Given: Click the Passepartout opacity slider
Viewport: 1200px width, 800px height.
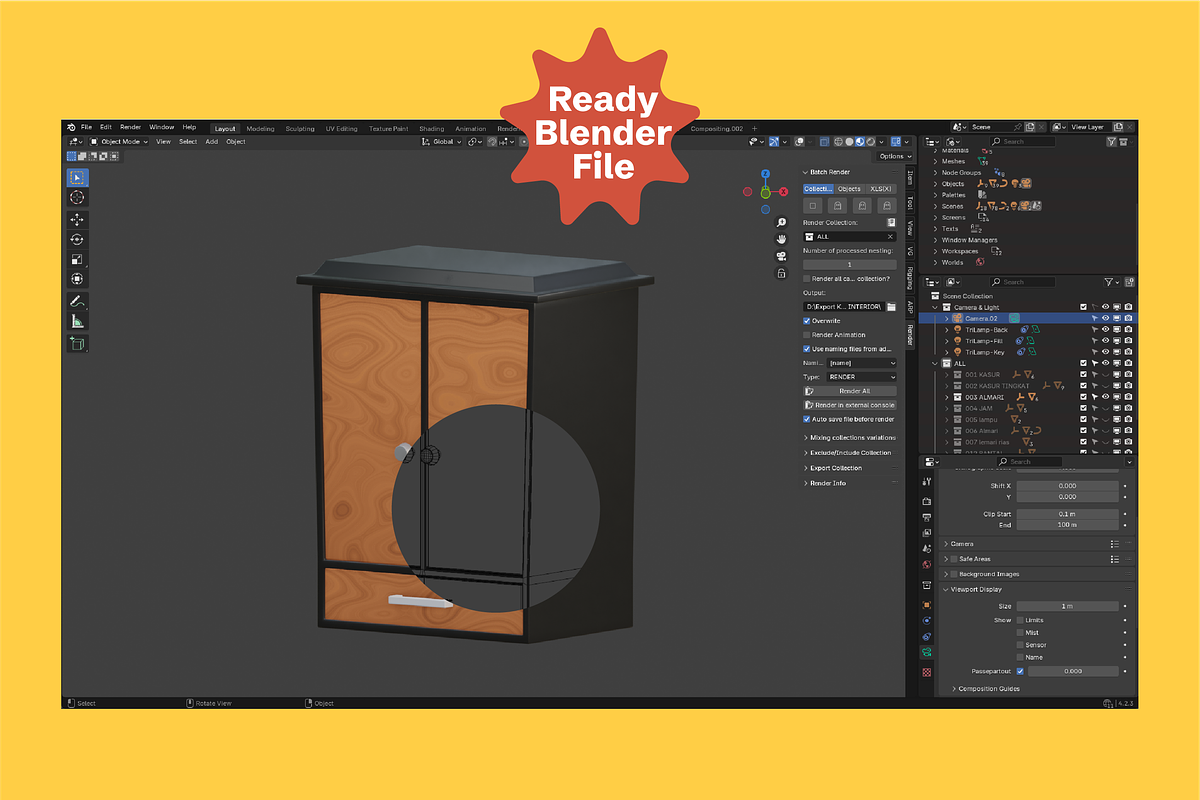Looking at the screenshot, I should (x=1073, y=672).
